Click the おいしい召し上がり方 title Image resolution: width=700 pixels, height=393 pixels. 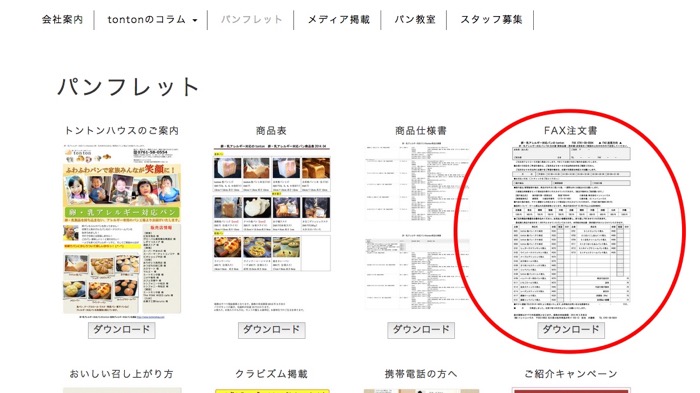[x=121, y=374]
